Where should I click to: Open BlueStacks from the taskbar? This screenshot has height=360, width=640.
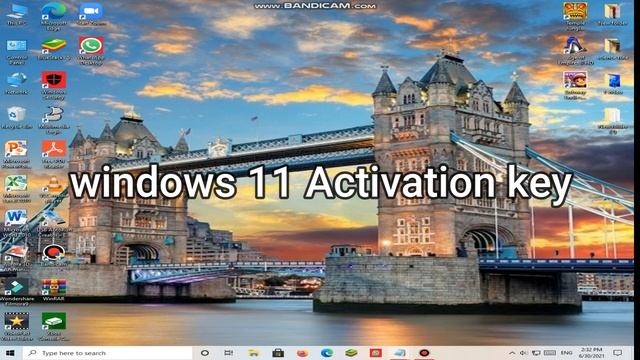click(351, 353)
